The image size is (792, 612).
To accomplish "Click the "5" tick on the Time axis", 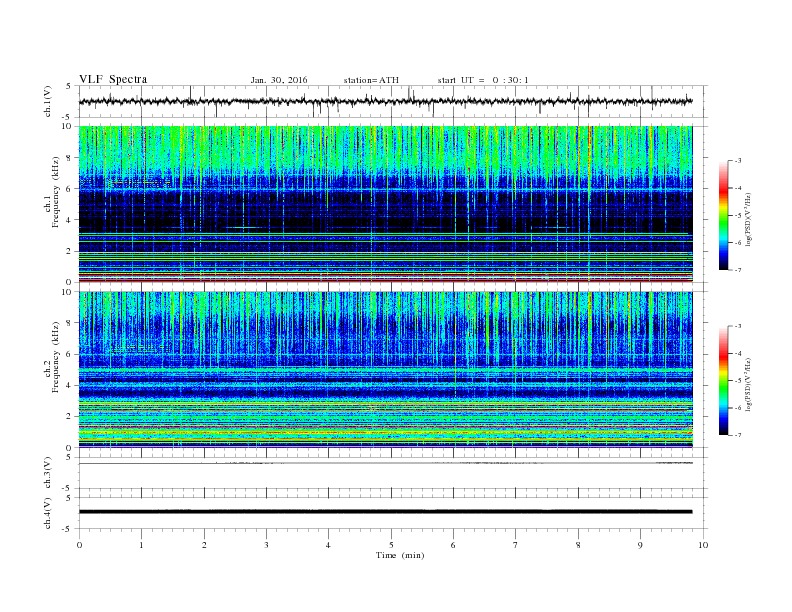I will [x=391, y=545].
